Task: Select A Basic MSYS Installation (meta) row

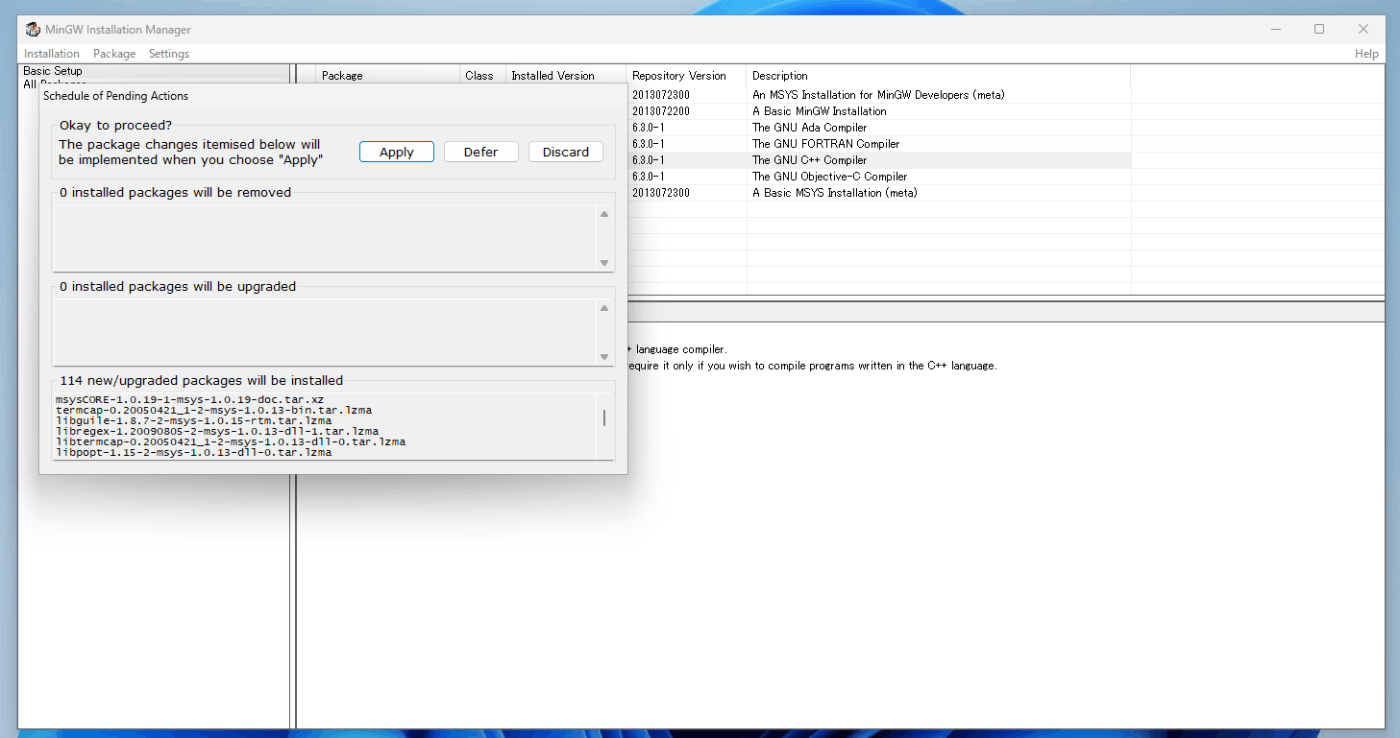Action: (x=879, y=193)
